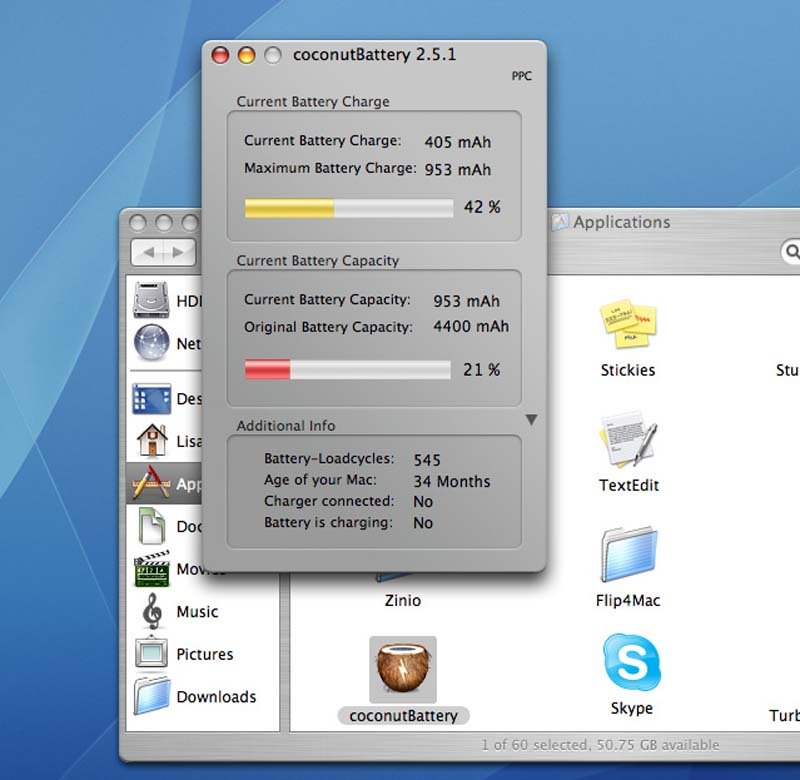Launch the Skype application icon

coord(632,663)
